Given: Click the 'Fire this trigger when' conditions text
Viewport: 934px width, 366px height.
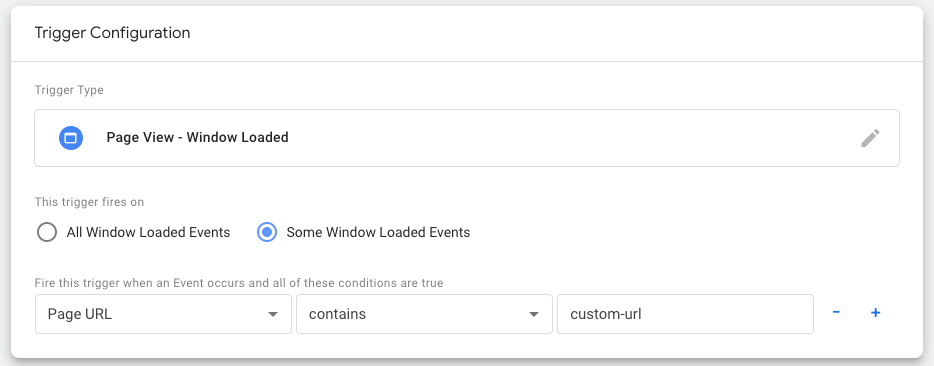Looking at the screenshot, I should pyautogui.click(x=239, y=283).
